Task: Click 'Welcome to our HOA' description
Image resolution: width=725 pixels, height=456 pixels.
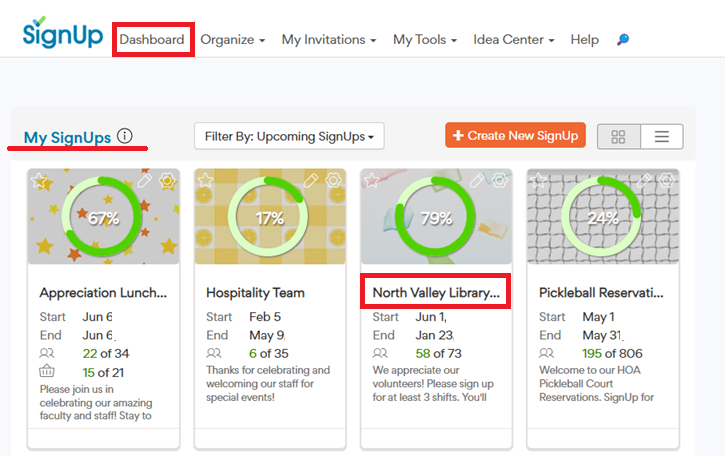Action: point(596,383)
